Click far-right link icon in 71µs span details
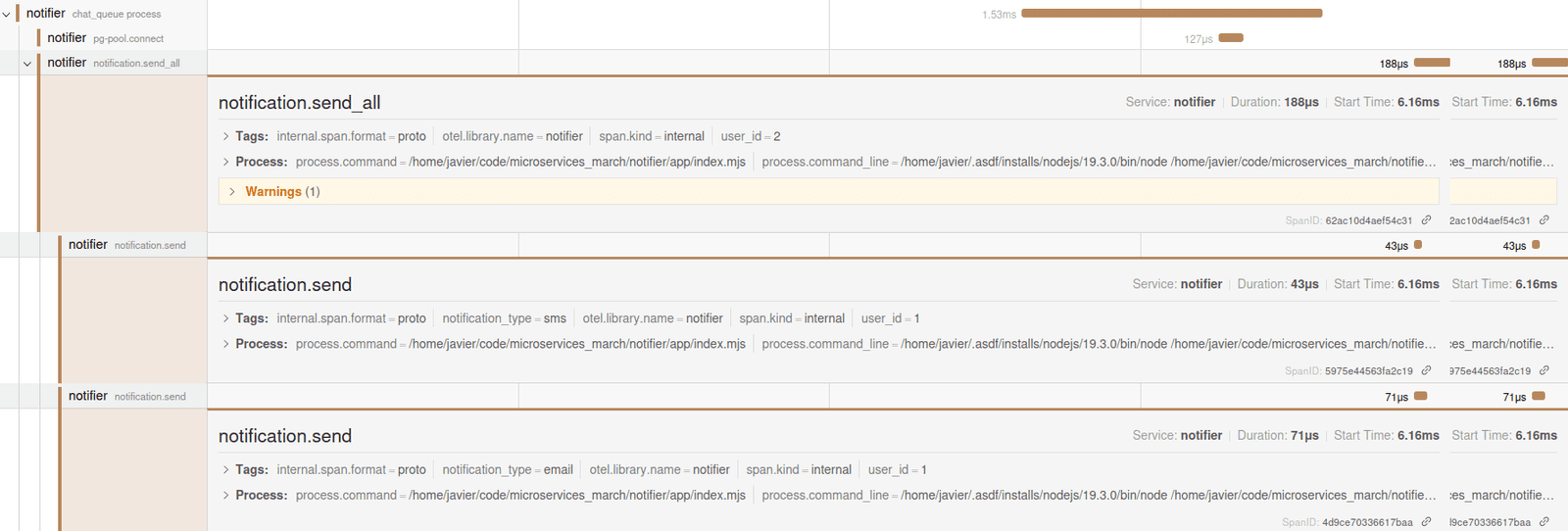 [1543, 522]
